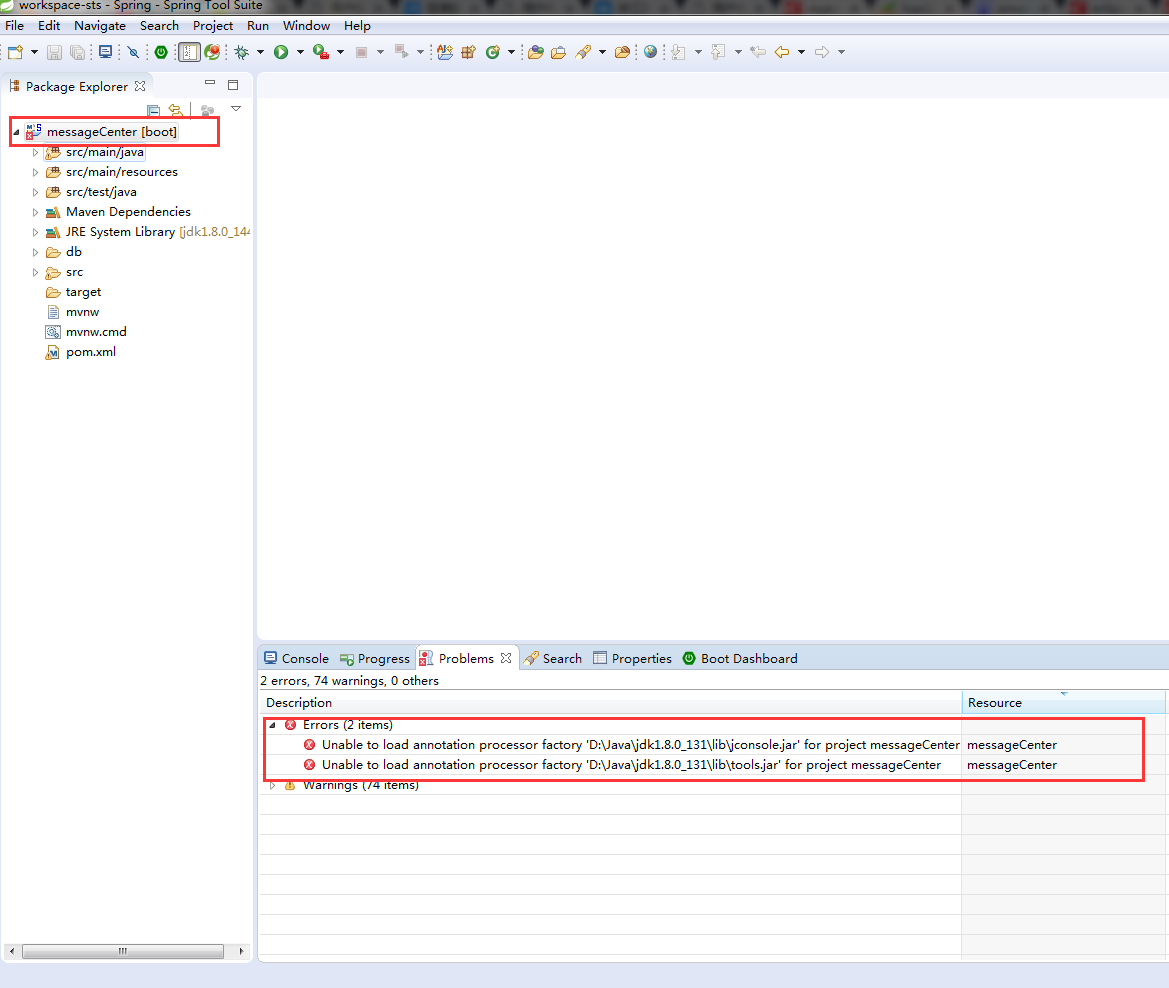Expand the src/test/java folder

[35, 192]
